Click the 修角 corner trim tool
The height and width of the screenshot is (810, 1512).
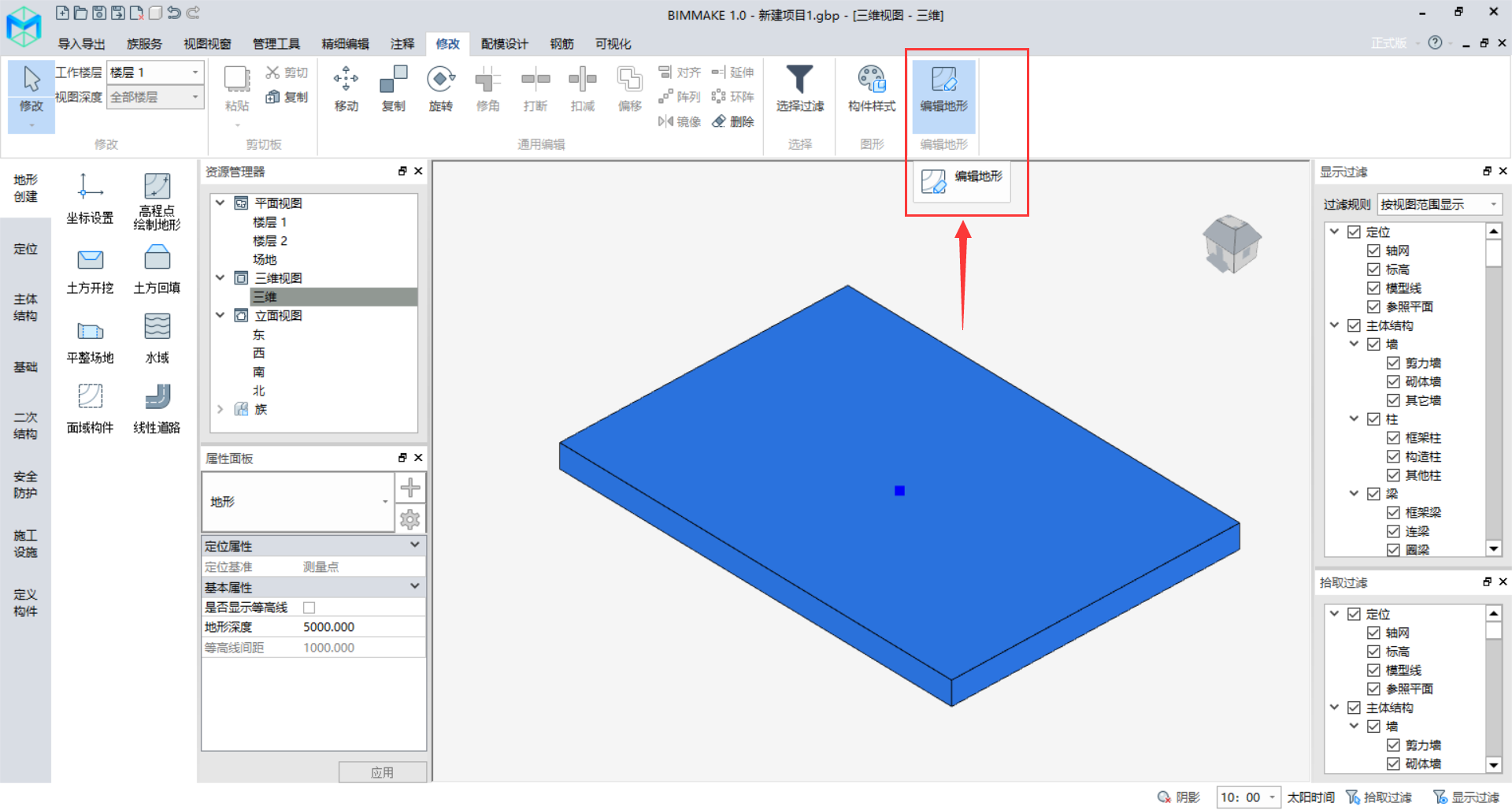pyautogui.click(x=487, y=88)
